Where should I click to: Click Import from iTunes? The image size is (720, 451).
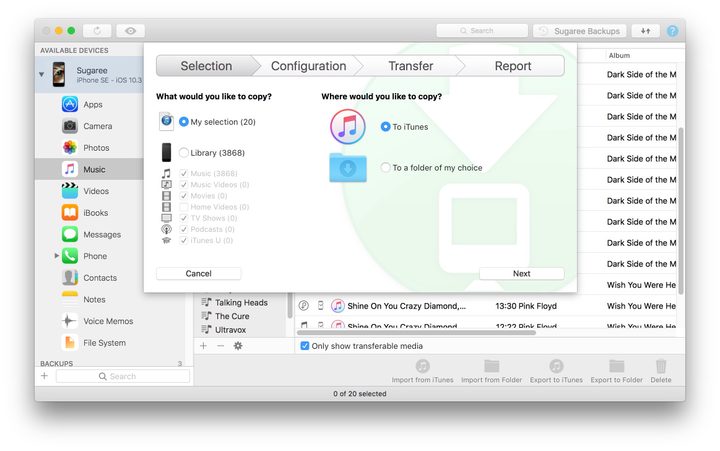(x=422, y=371)
